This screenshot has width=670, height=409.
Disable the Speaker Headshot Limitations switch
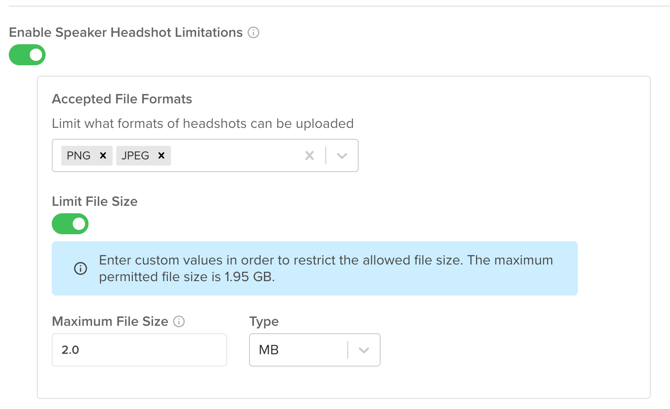click(27, 55)
